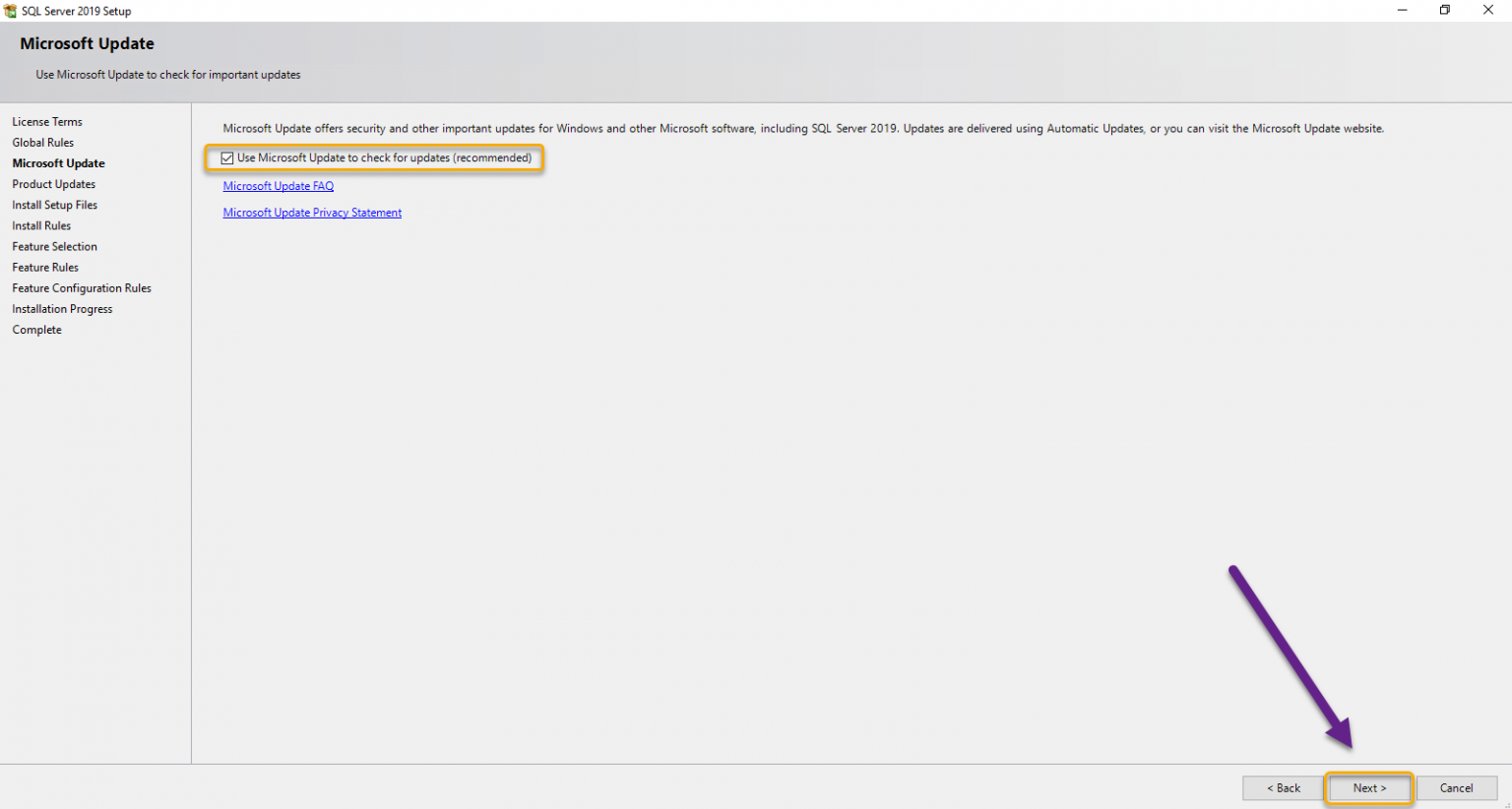Screen dimensions: 1512x809
Task: Open Feature Configuration Rules step
Action: (x=82, y=287)
